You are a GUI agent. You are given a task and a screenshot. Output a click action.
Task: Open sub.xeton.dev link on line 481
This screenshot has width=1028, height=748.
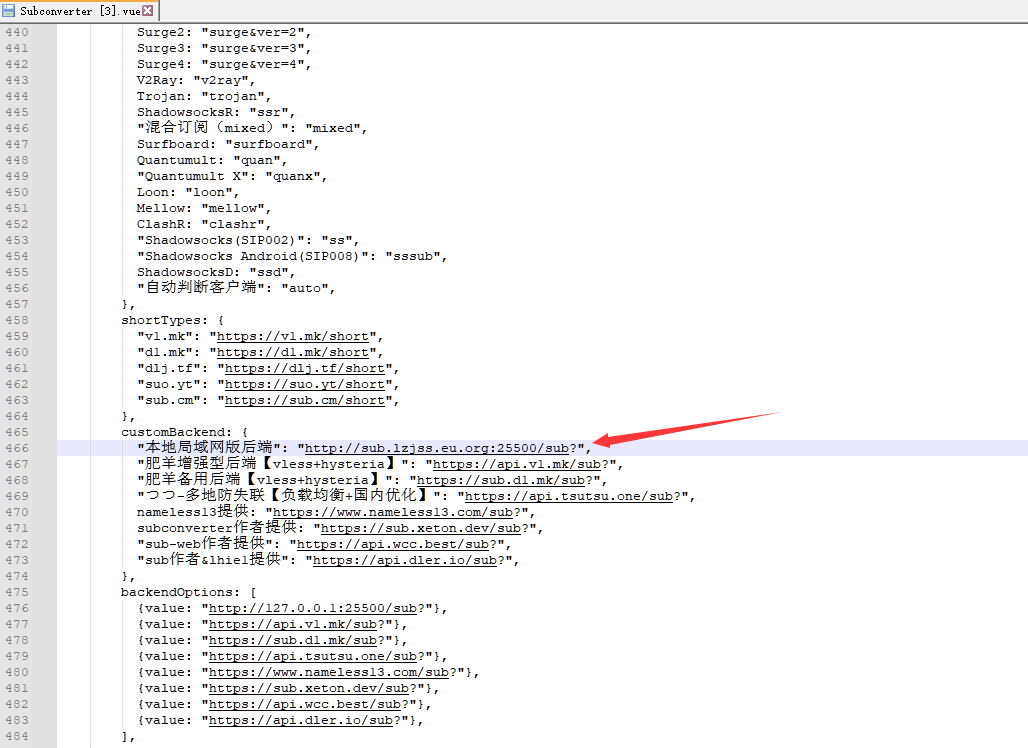click(x=309, y=688)
